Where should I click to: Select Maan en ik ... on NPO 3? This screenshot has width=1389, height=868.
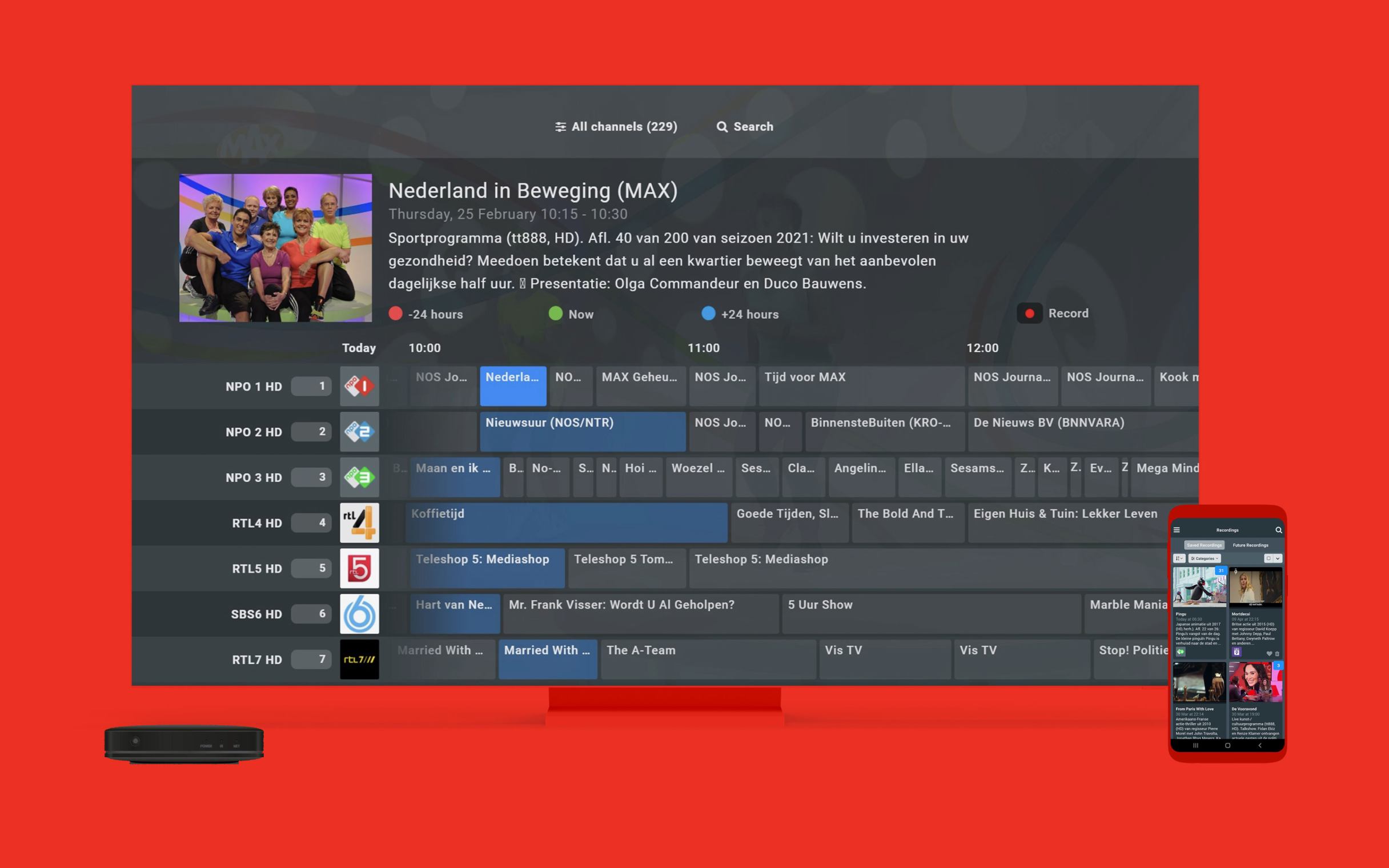(x=455, y=477)
